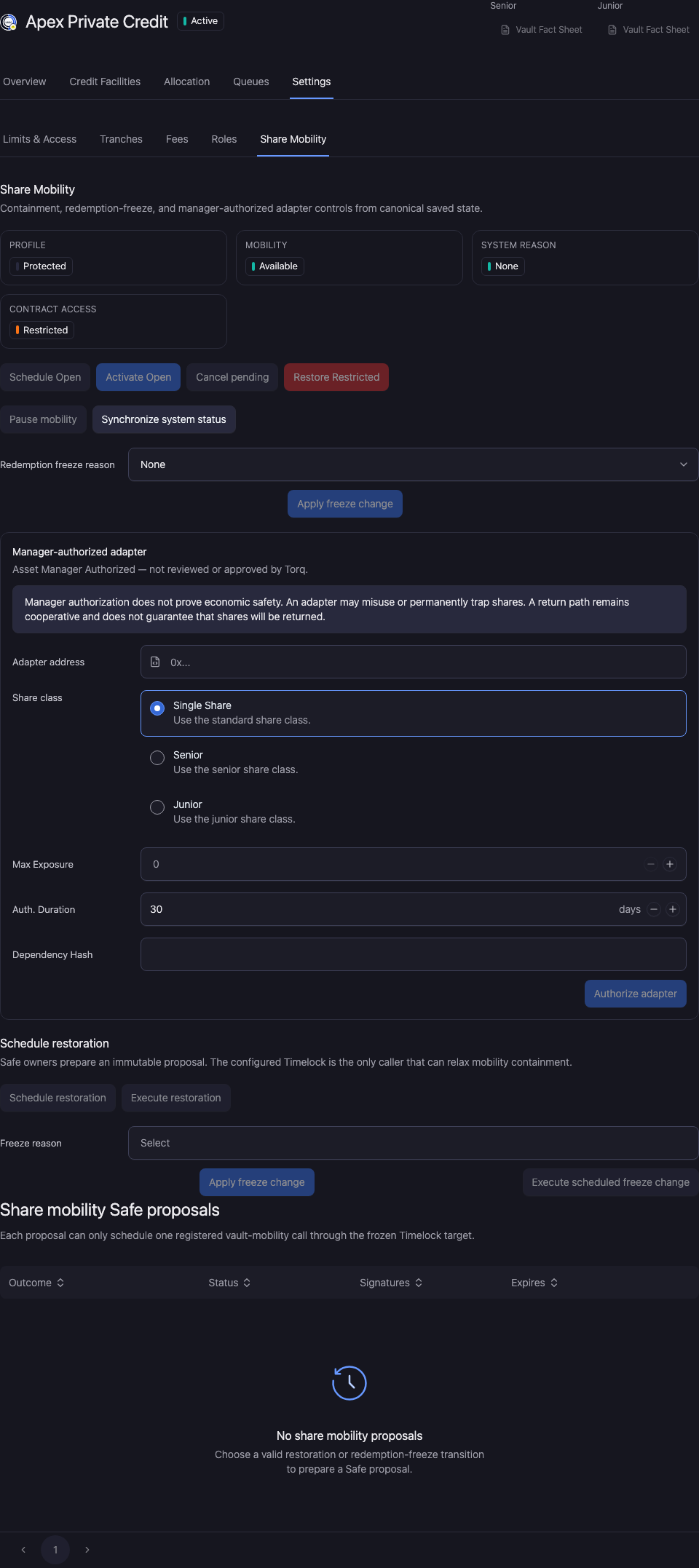699x1568 pixels.
Task: Go to the Queues tab
Action: 251,82
